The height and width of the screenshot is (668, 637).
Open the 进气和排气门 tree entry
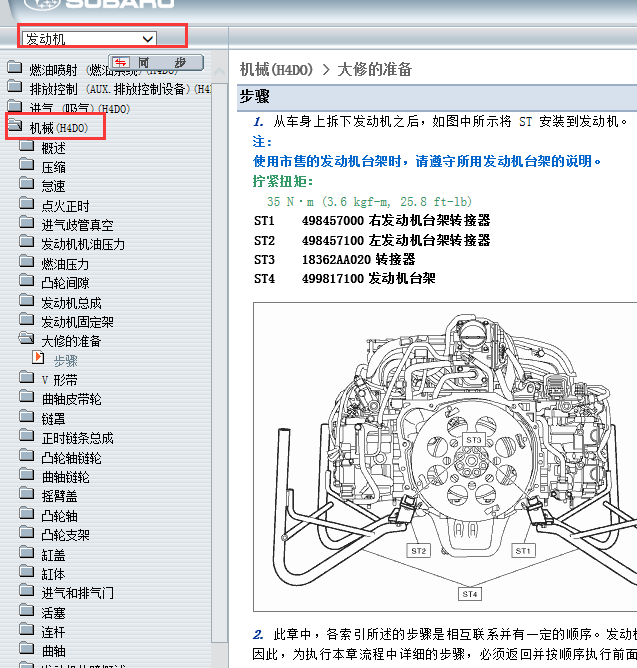[78, 593]
